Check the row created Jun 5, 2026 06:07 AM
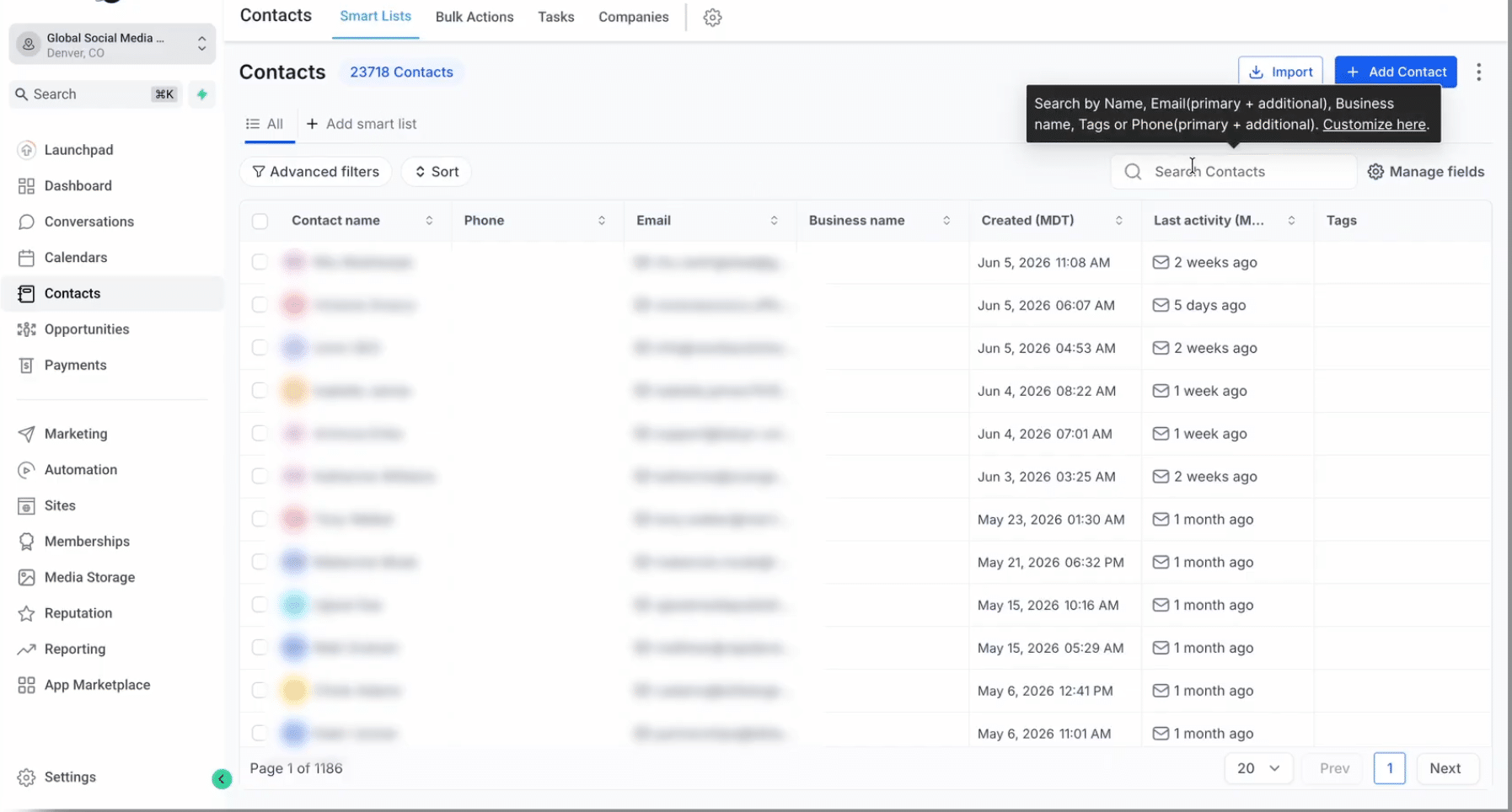1512x812 pixels. (x=260, y=305)
